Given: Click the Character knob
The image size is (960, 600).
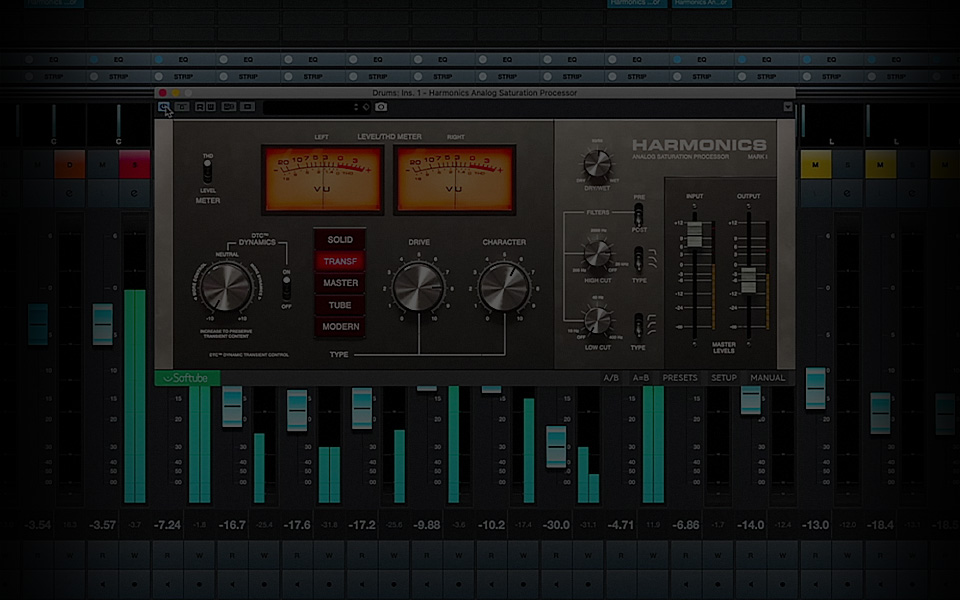Looking at the screenshot, I should point(504,287).
